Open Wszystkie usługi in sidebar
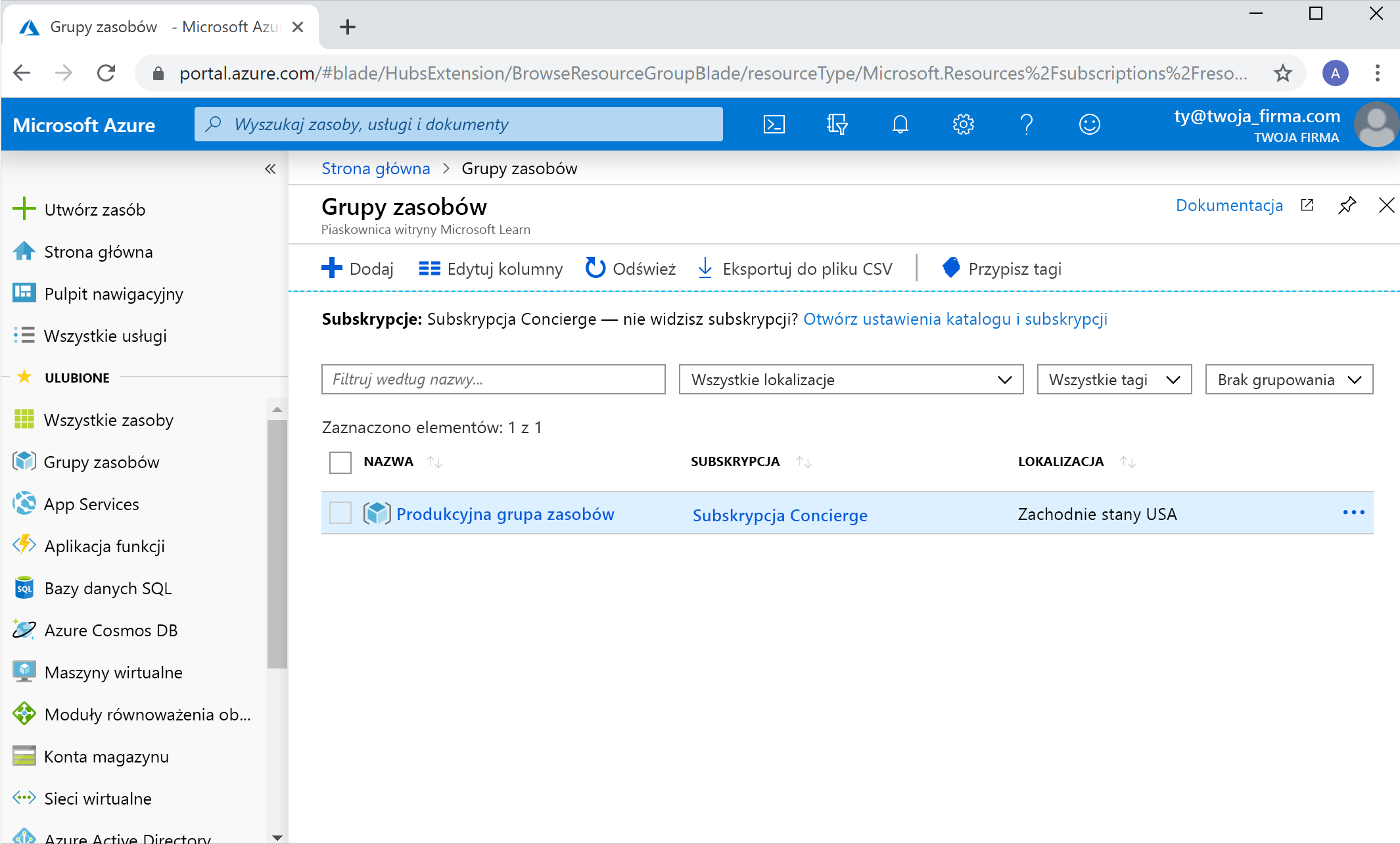The height and width of the screenshot is (844, 1400). pos(90,336)
